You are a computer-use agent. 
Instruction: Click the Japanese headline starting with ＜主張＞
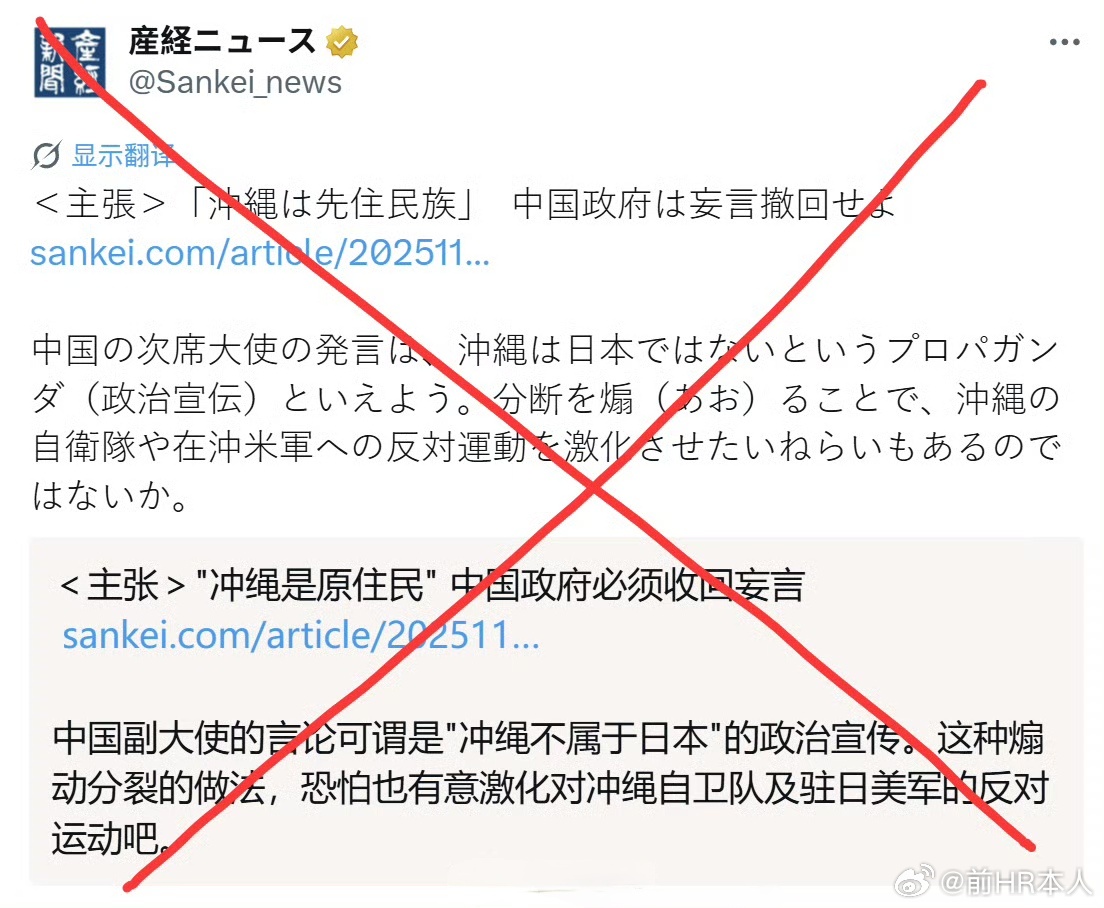click(463, 204)
